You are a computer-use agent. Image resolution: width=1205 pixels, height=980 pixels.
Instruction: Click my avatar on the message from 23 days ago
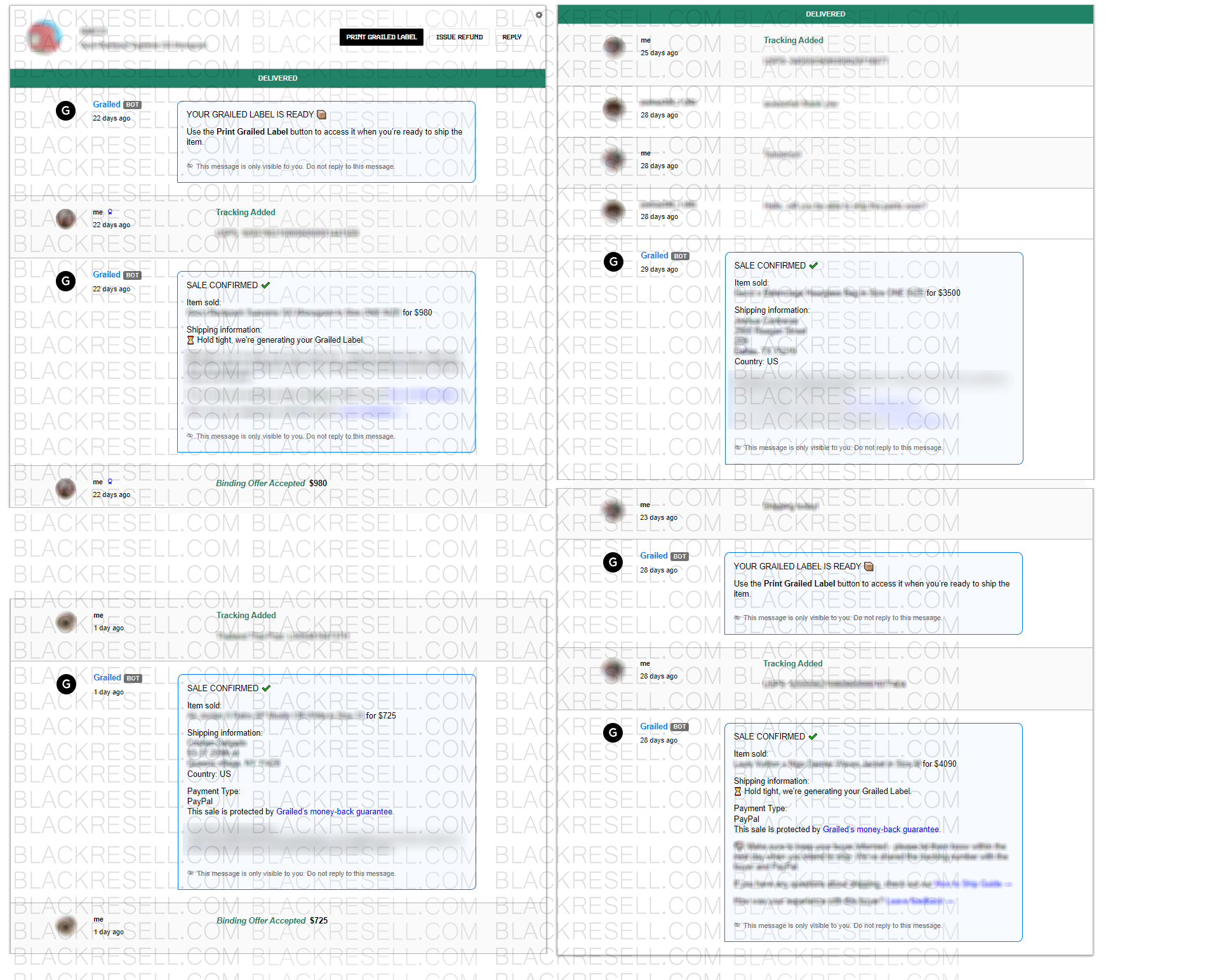coord(613,511)
